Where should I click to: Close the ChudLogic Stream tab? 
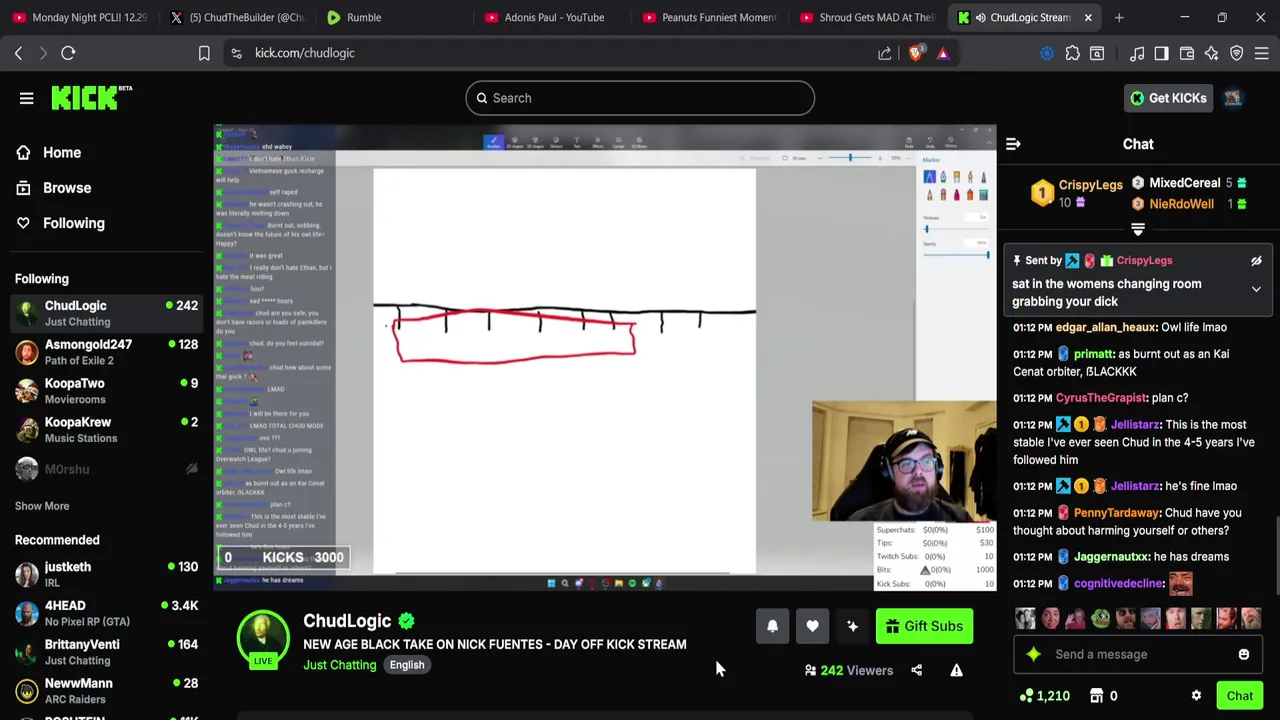coord(1088,17)
